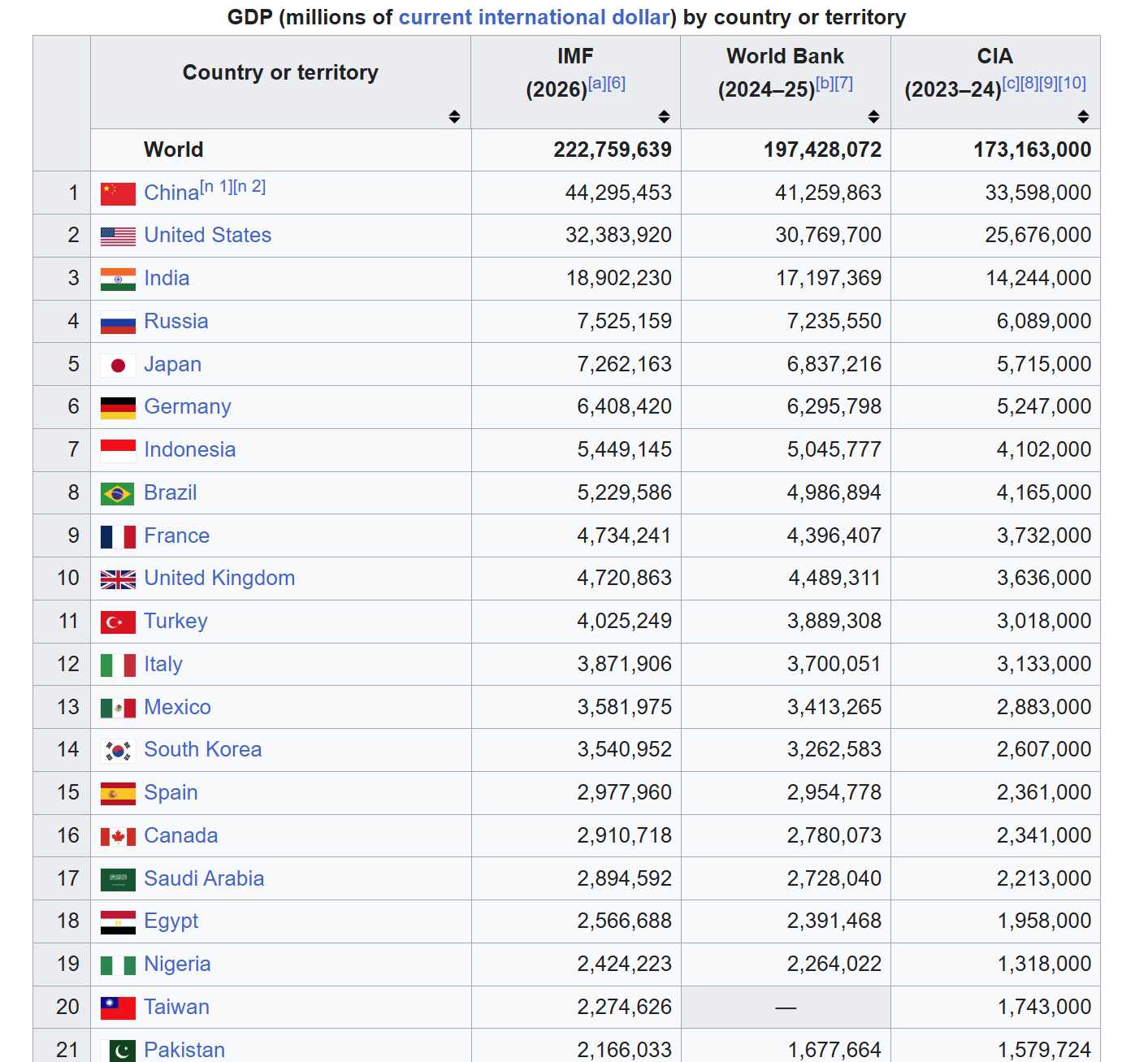Click the Brazil flag icon
Image resolution: width=1148 pixels, height=1062 pixels.
[x=118, y=494]
